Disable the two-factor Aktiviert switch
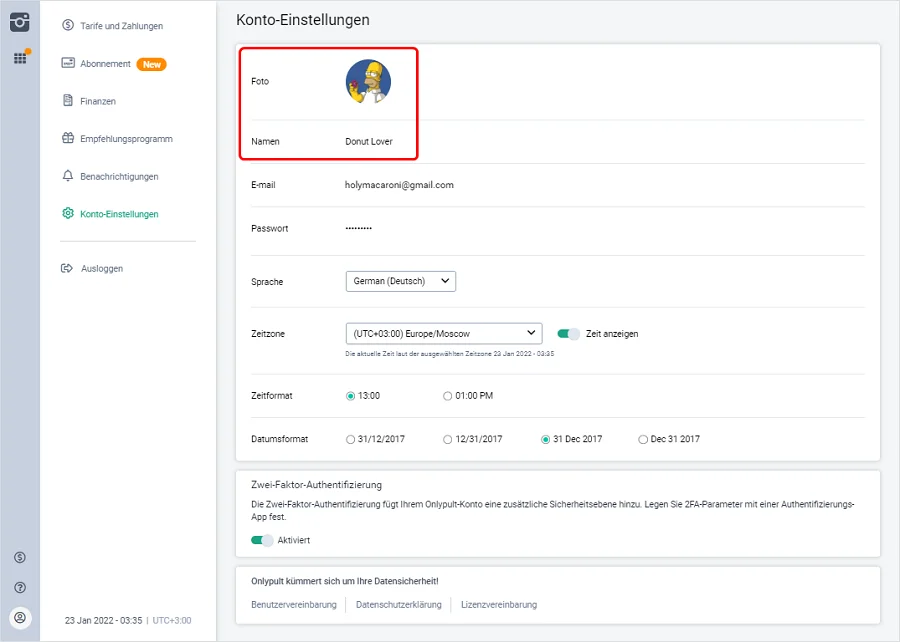 point(262,540)
